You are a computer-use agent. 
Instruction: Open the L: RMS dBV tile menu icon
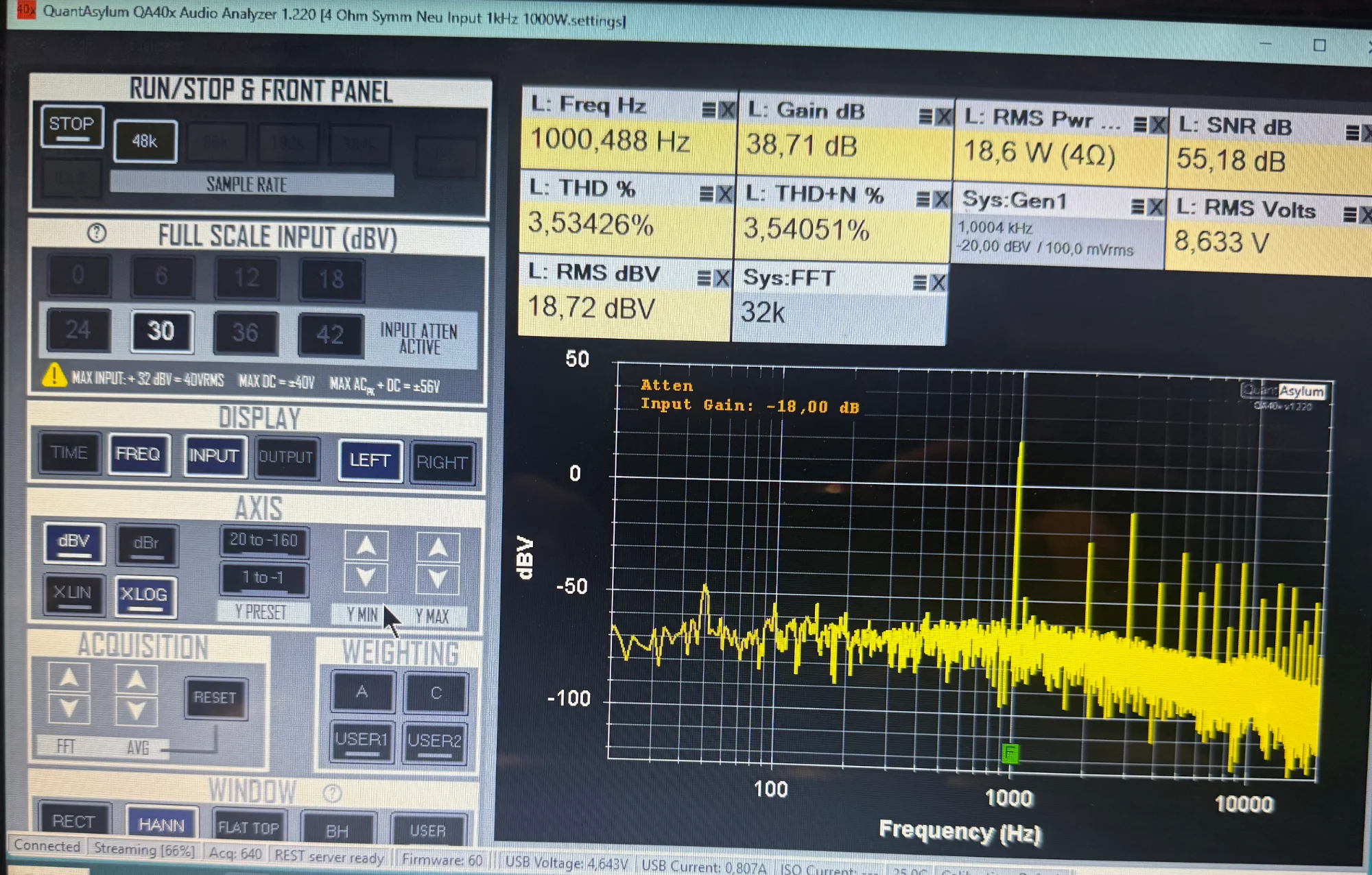[704, 278]
